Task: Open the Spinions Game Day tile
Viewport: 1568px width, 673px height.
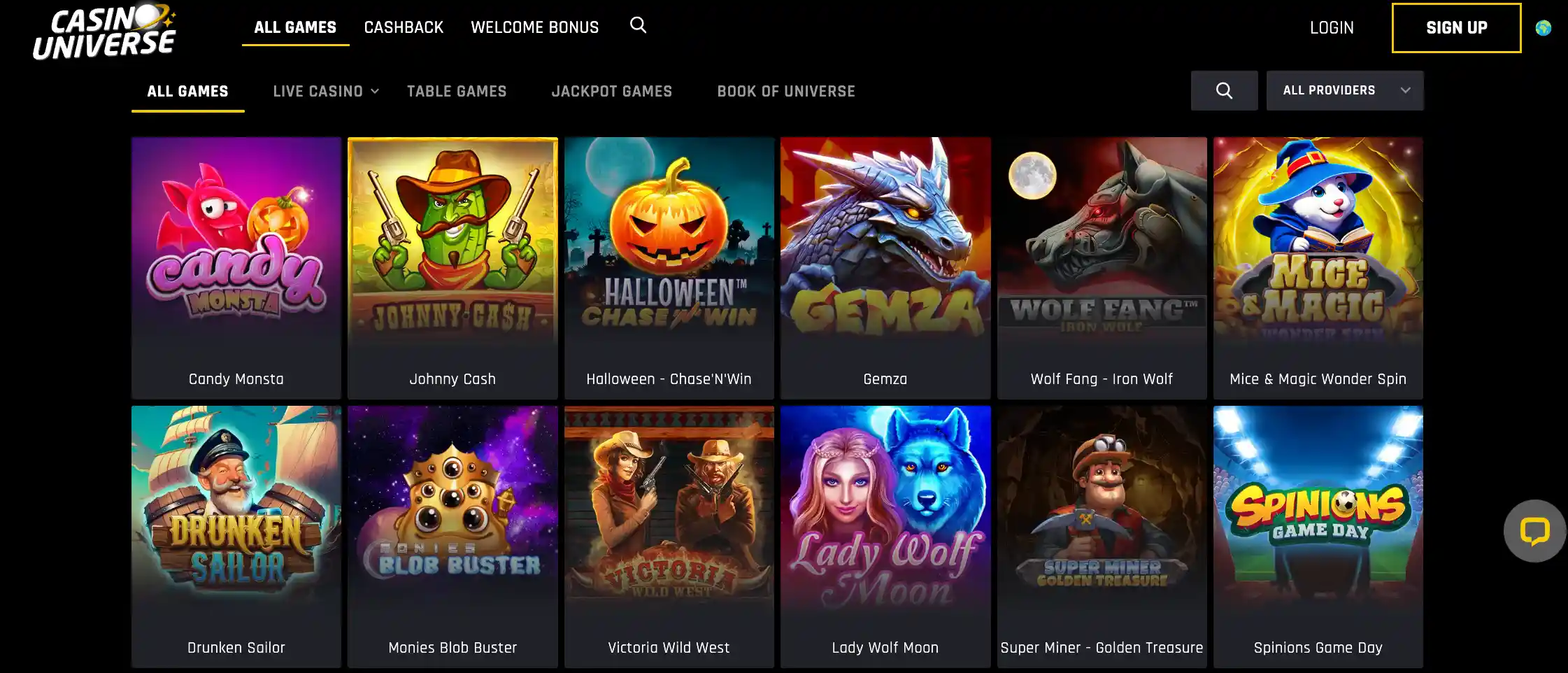Action: (x=1318, y=537)
